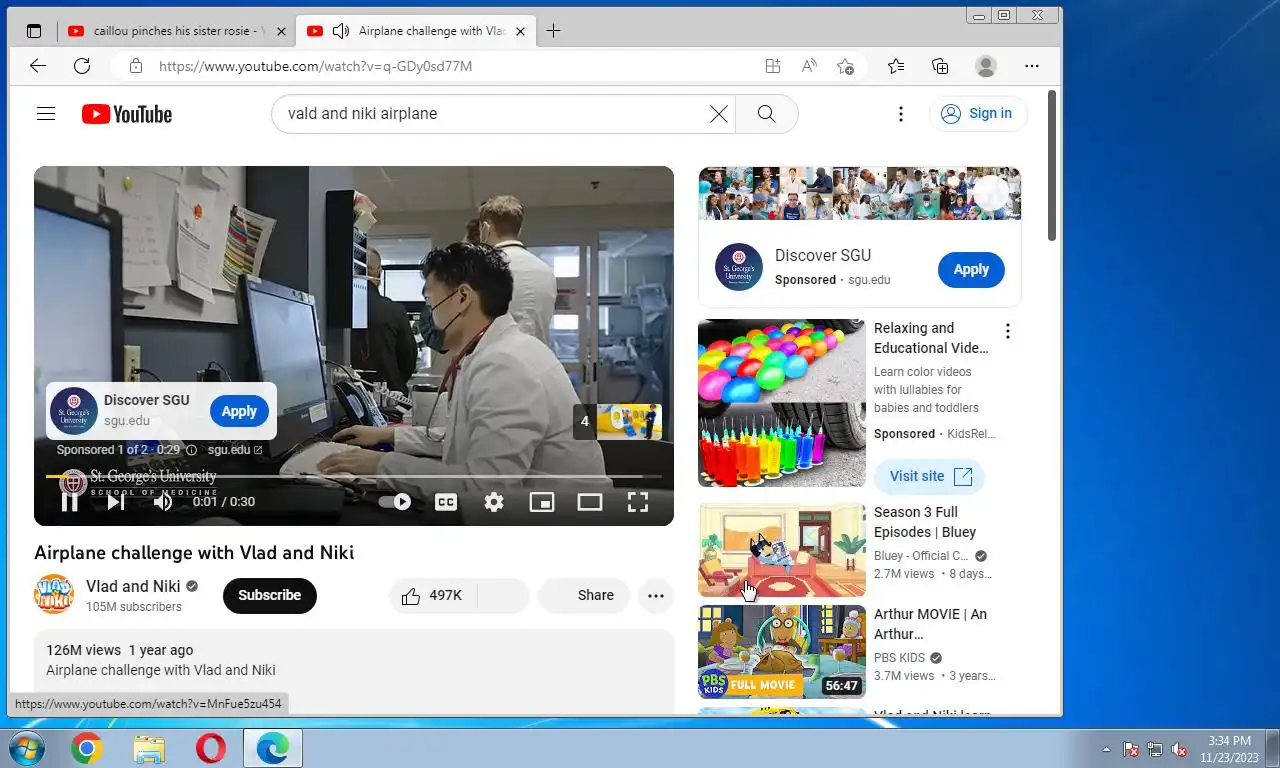Visit site for the KidsRel sponsored video

(x=929, y=476)
